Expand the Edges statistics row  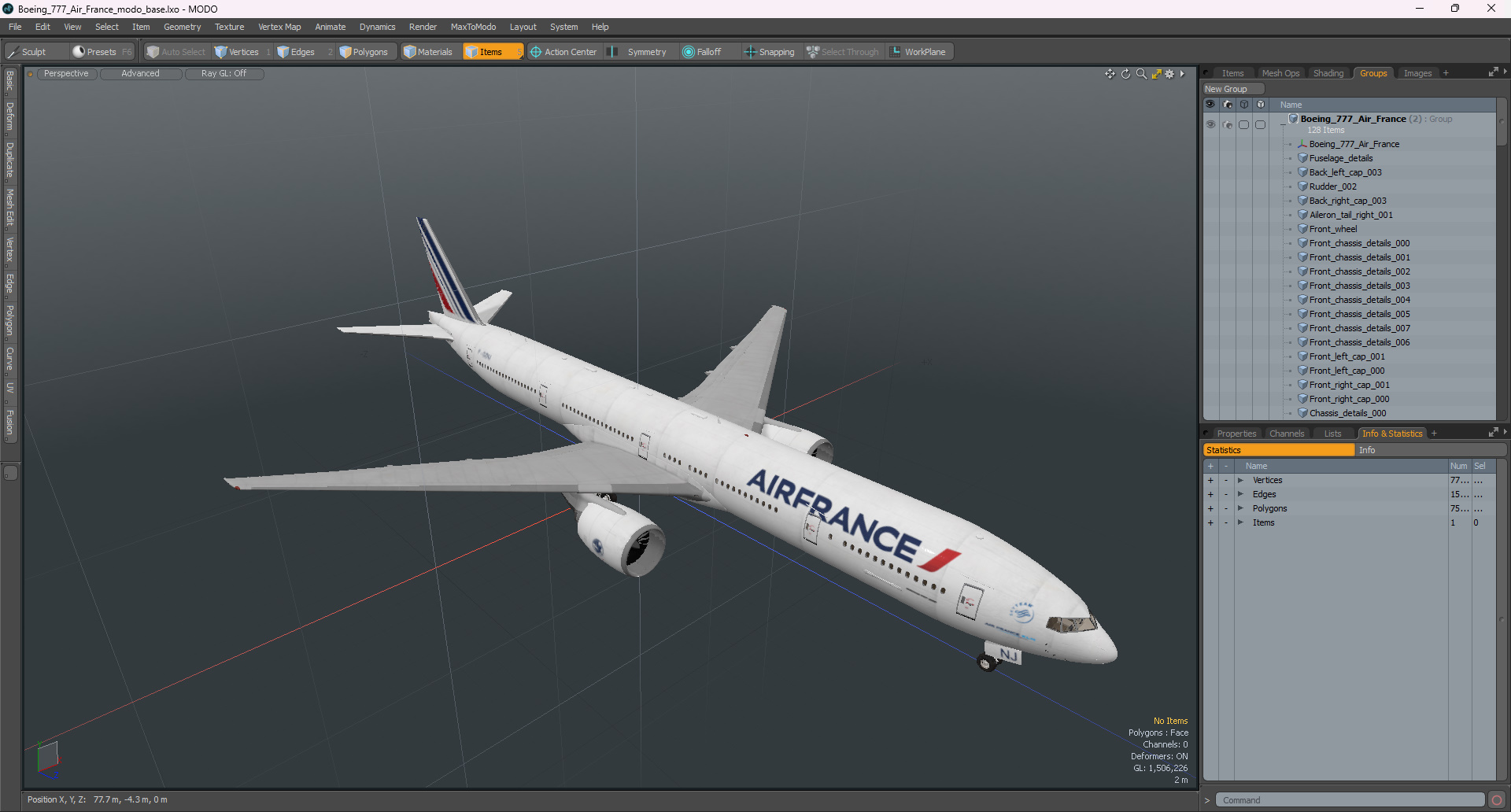pyautogui.click(x=1240, y=495)
